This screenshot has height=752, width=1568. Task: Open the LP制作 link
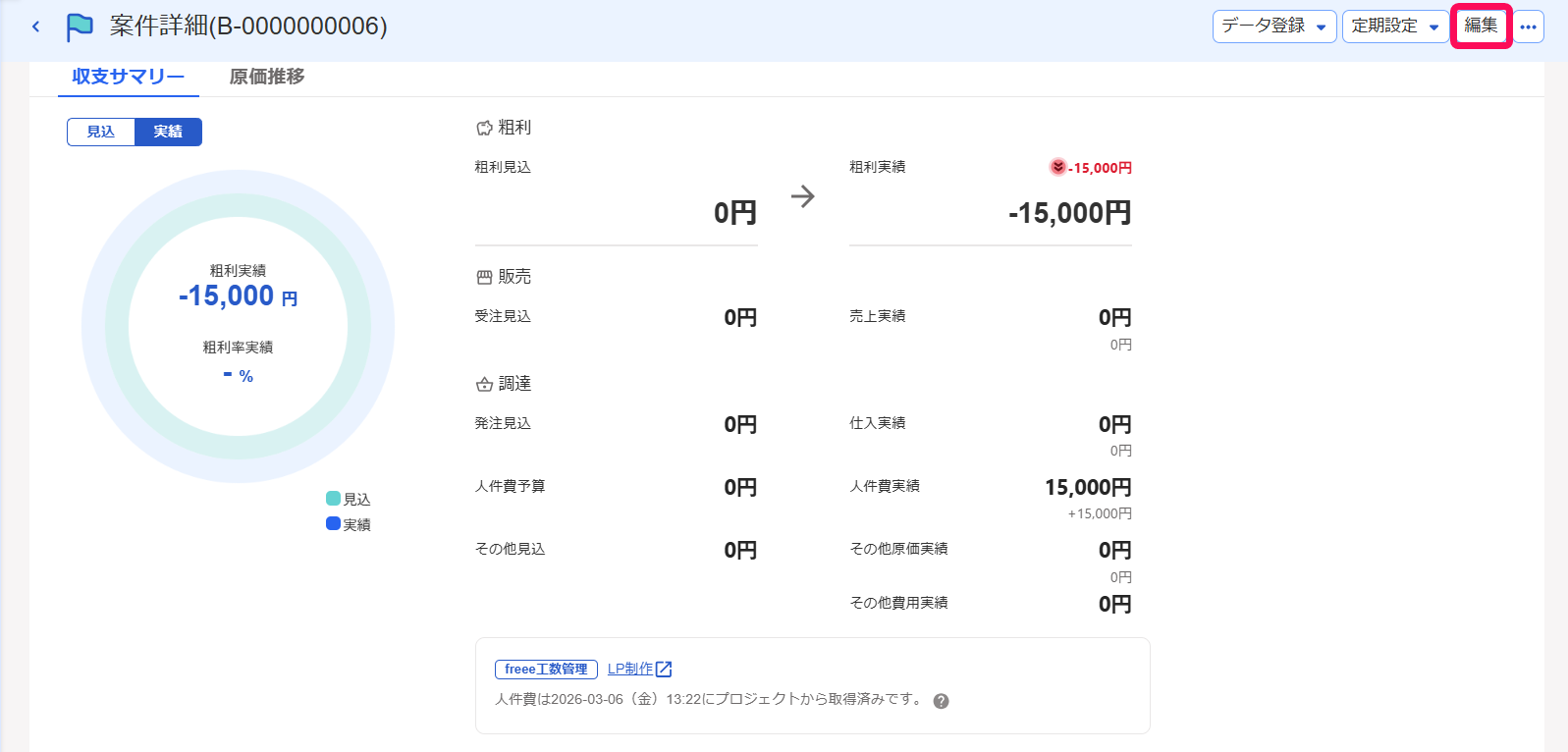(630, 669)
